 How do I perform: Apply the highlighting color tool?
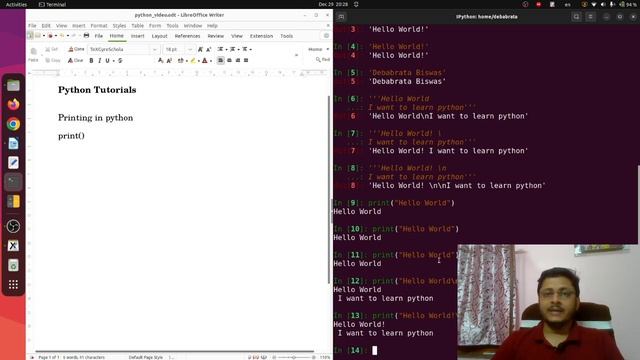193,60
